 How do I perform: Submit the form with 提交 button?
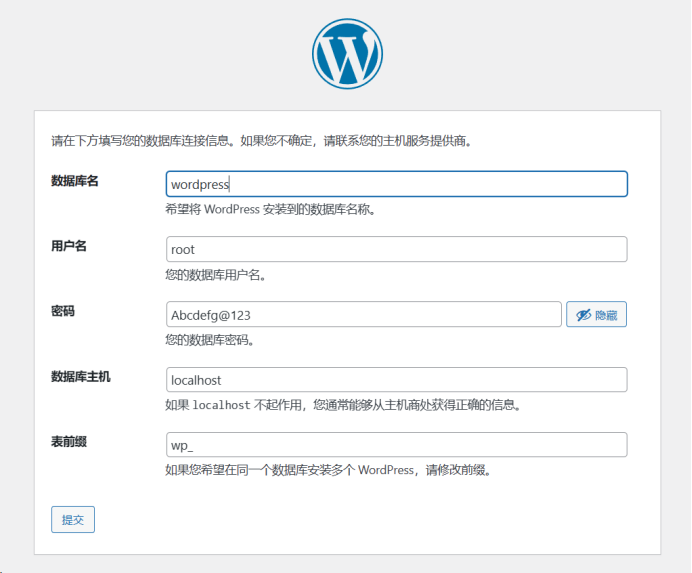(x=73, y=520)
